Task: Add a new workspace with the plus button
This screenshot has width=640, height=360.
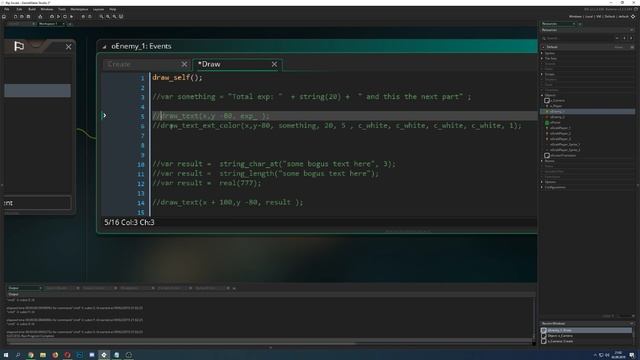Action: click(x=70, y=24)
